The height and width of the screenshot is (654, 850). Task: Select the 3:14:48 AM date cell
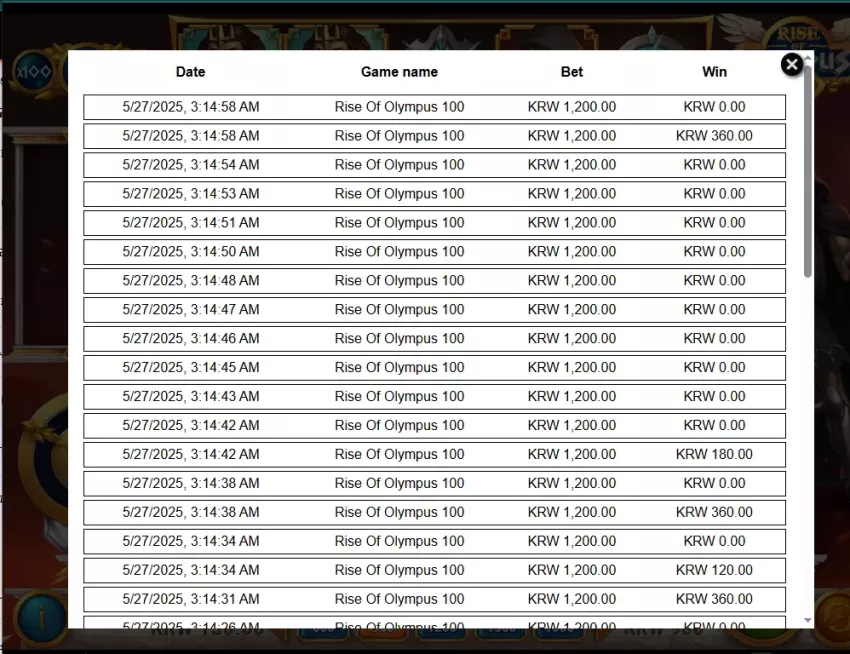coord(191,280)
